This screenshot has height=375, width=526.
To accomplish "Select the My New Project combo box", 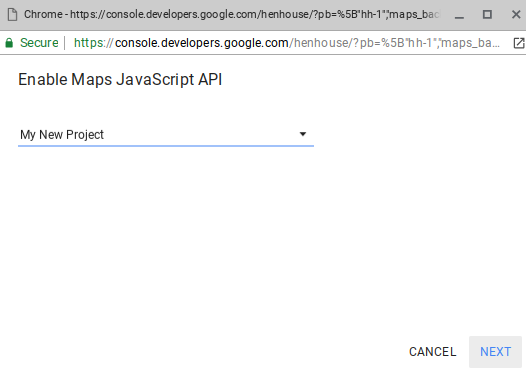I will pyautogui.click(x=166, y=135).
